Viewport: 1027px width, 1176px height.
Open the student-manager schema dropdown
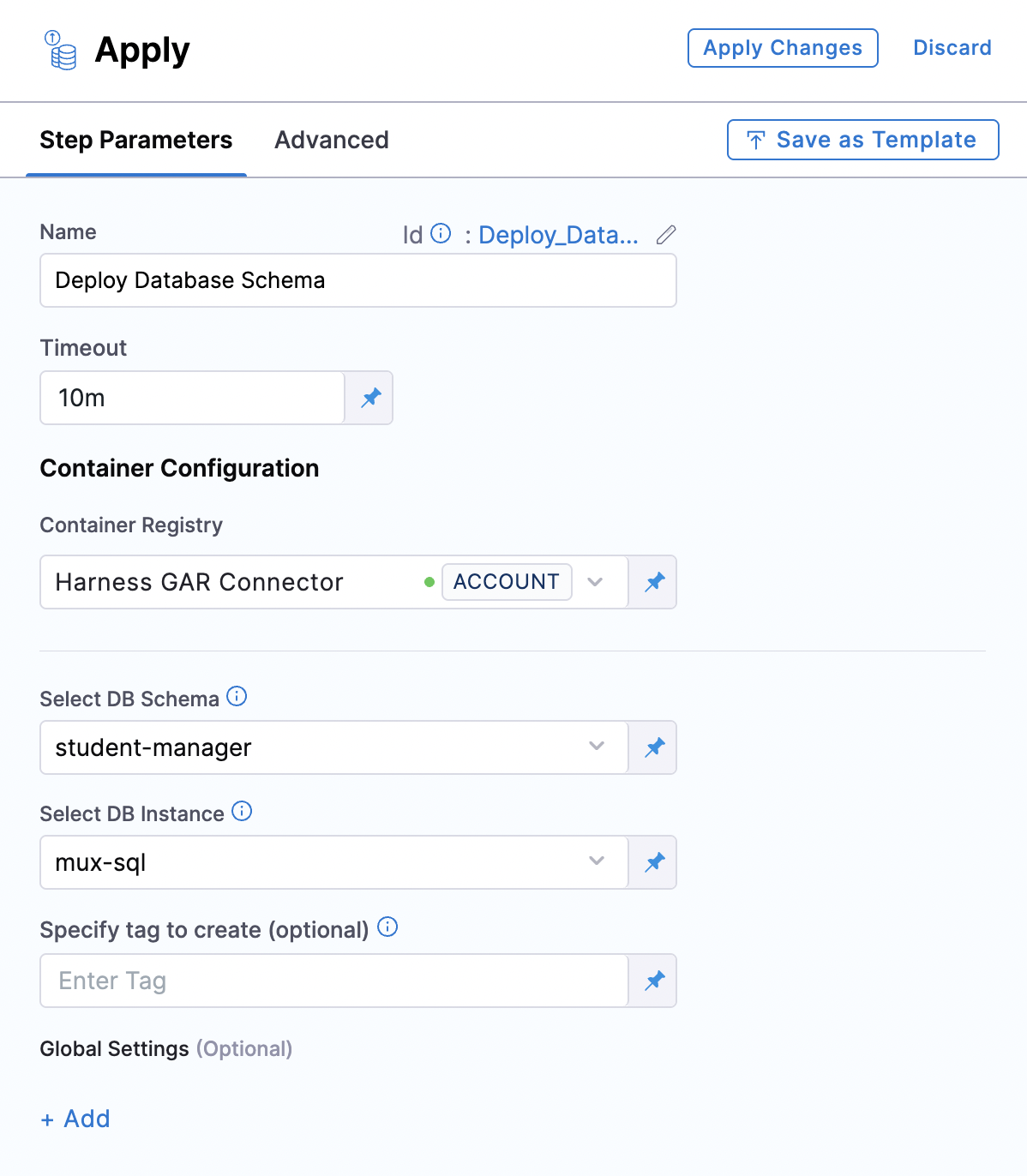pyautogui.click(x=596, y=747)
